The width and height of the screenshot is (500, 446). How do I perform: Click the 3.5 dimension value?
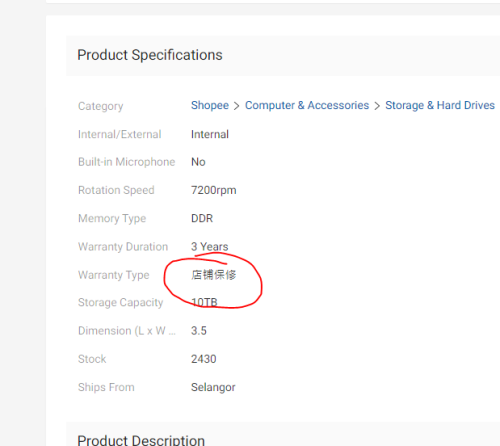coord(199,331)
